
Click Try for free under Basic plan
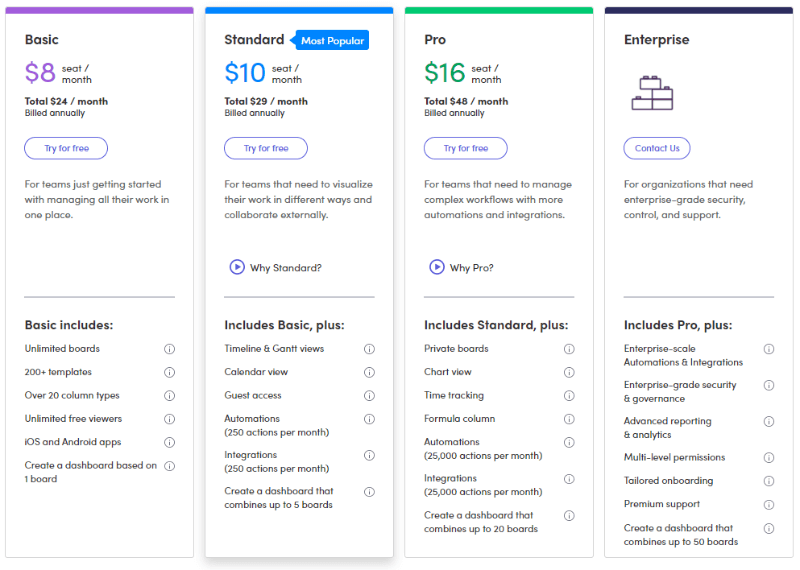click(x=66, y=148)
